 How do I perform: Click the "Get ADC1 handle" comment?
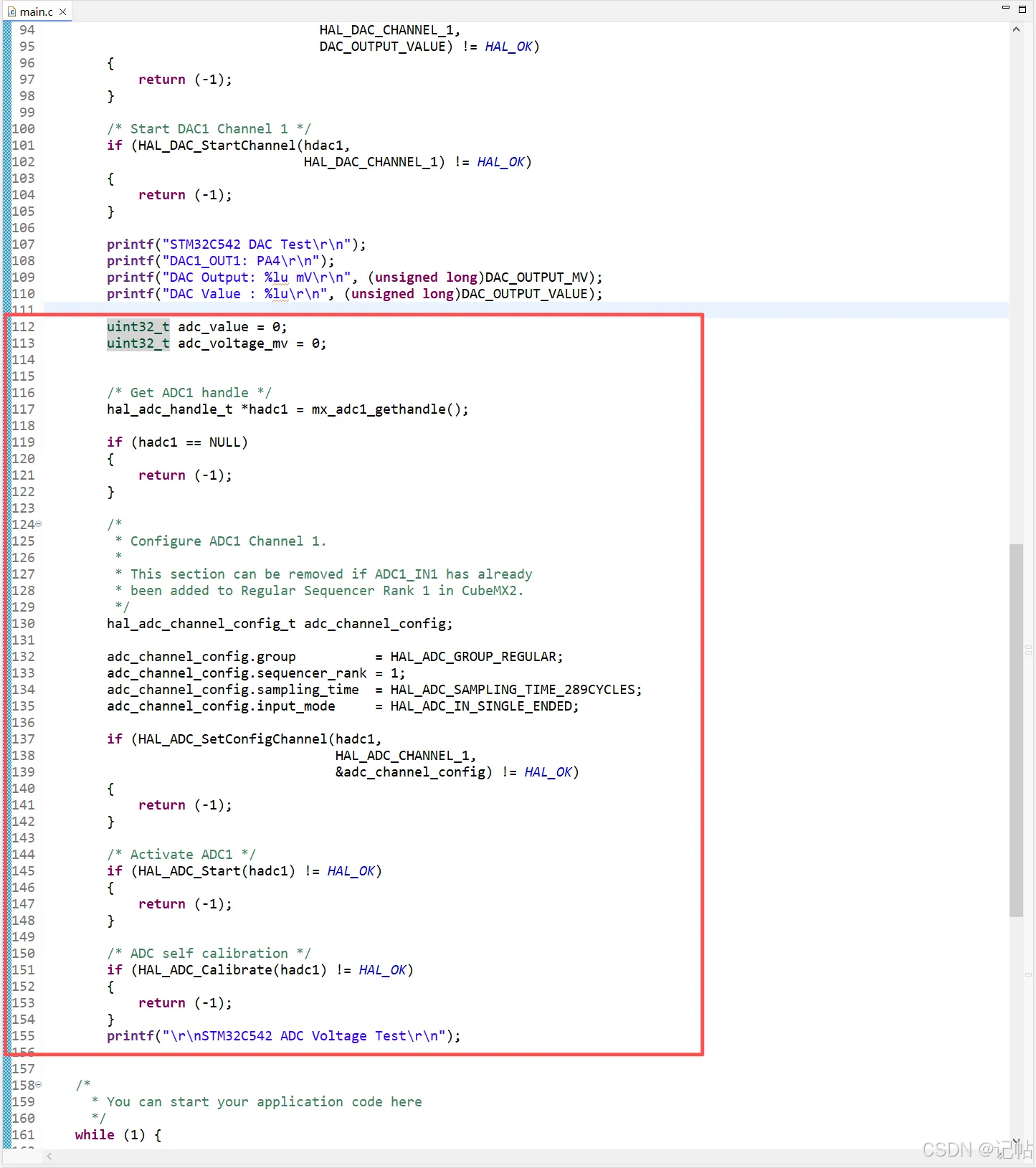pyautogui.click(x=189, y=393)
